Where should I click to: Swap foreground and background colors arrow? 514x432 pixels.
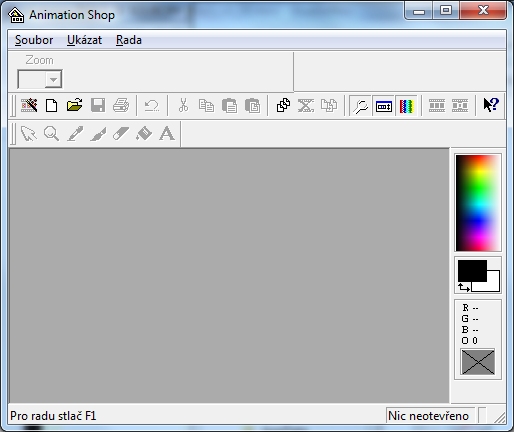[x=464, y=287]
